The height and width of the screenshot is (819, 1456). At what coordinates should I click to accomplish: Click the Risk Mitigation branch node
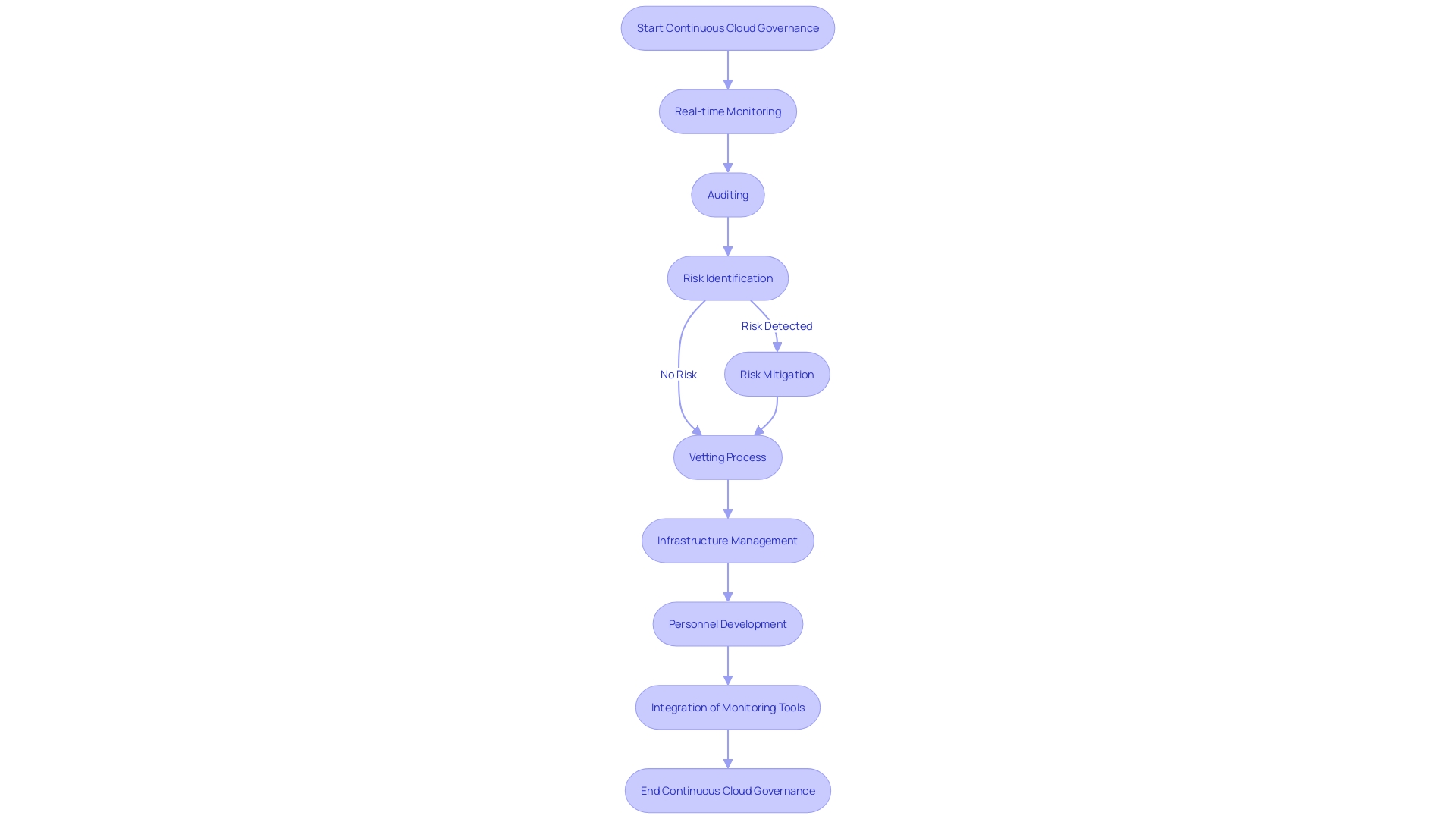pos(776,373)
